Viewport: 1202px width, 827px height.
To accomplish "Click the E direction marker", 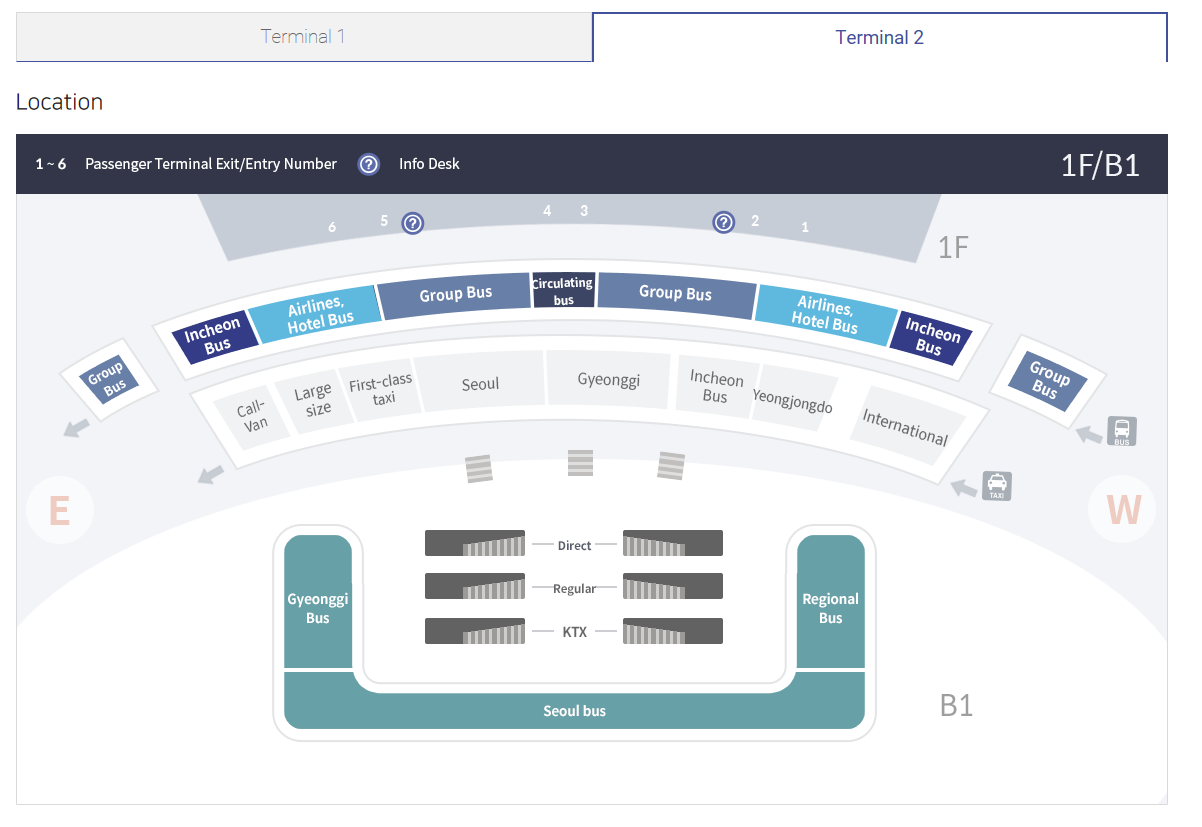I will pos(59,511).
